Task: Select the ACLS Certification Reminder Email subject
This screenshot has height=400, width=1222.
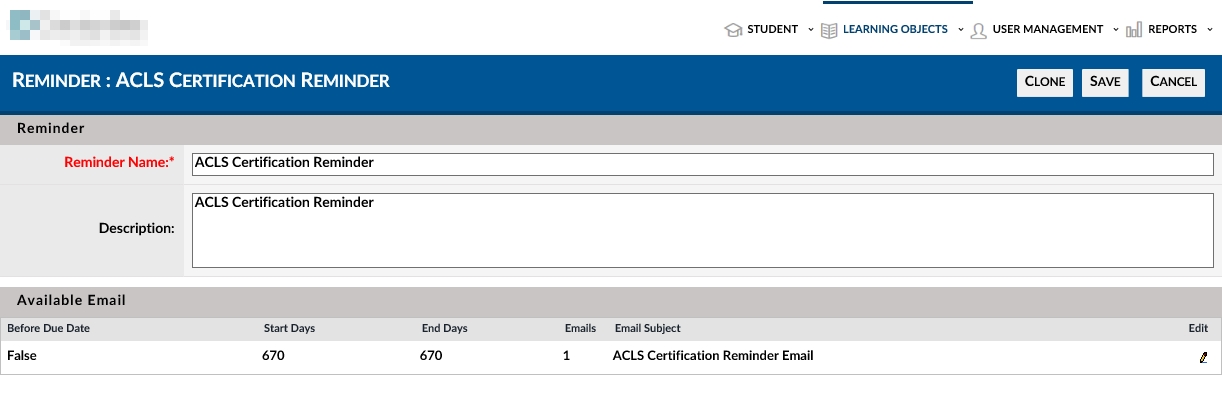Action: click(713, 356)
